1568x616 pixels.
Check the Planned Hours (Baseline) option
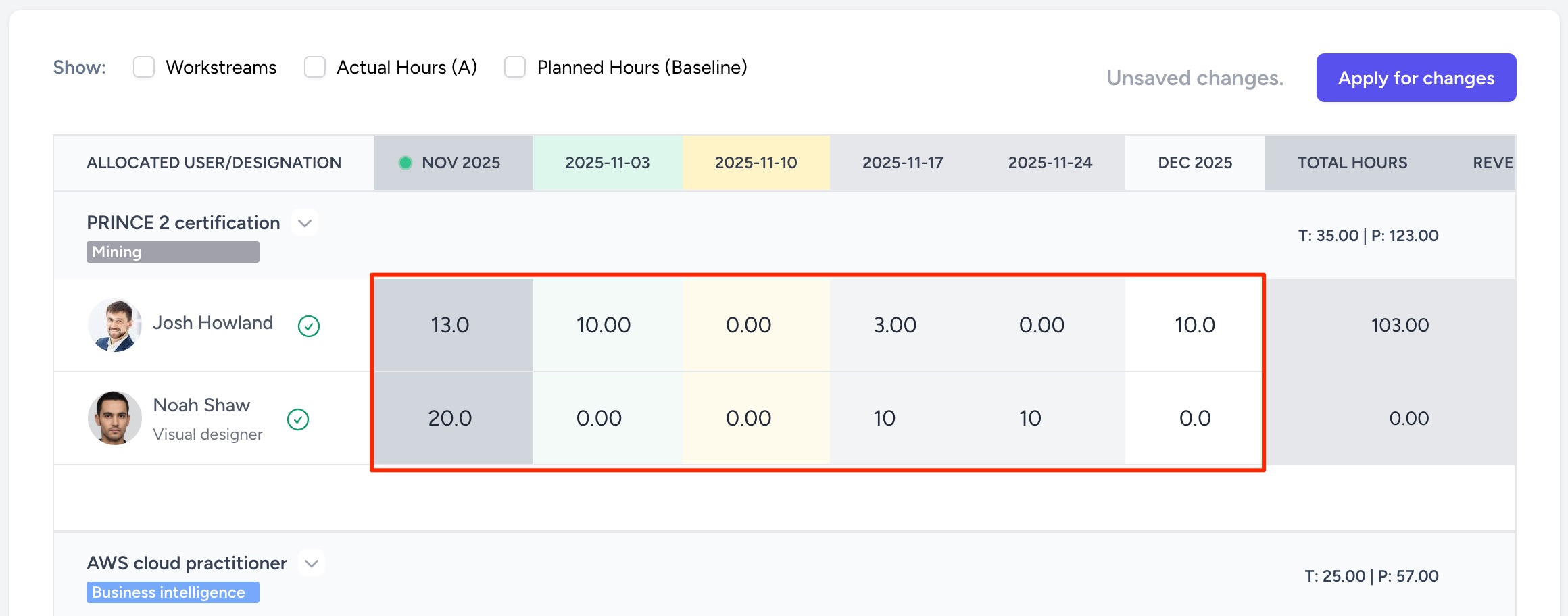[515, 68]
